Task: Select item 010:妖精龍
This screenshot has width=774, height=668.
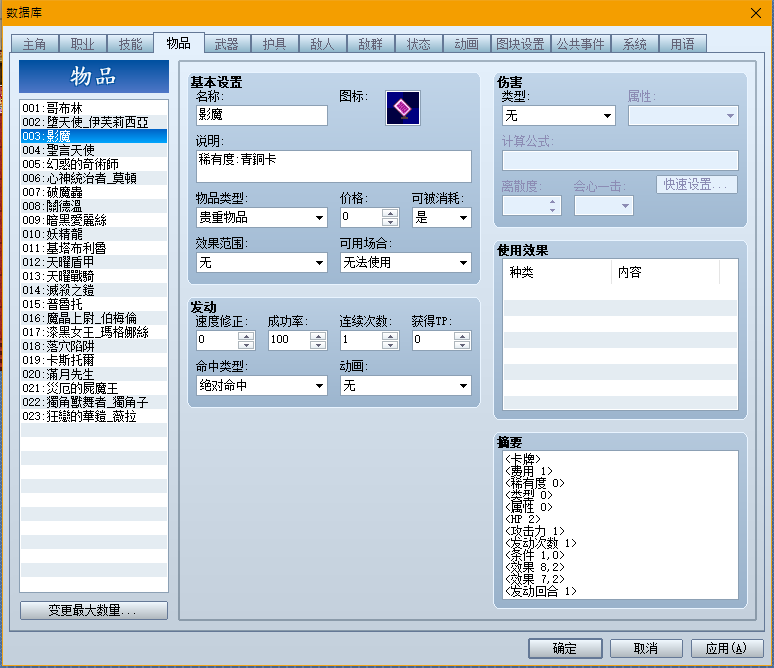Action: (x=94, y=234)
